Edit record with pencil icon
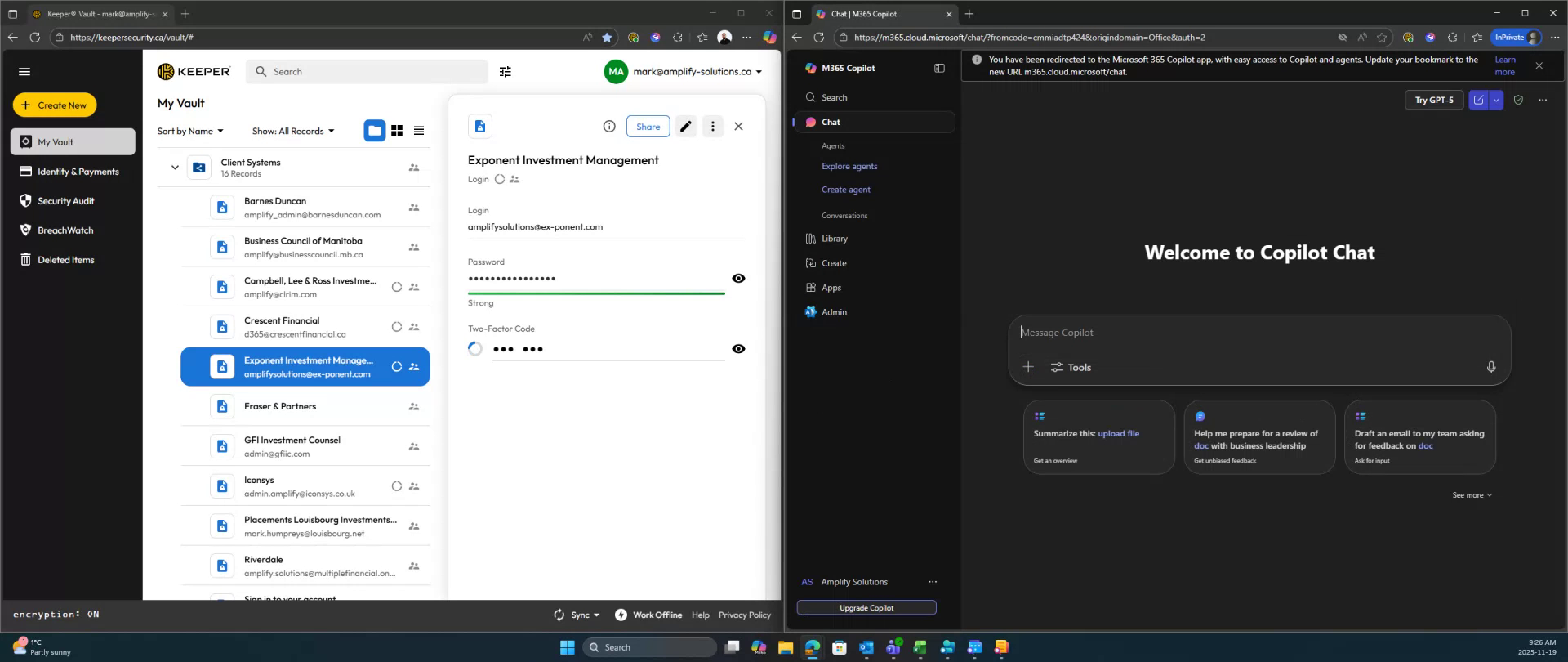Viewport: 1568px width, 662px height. [686, 127]
